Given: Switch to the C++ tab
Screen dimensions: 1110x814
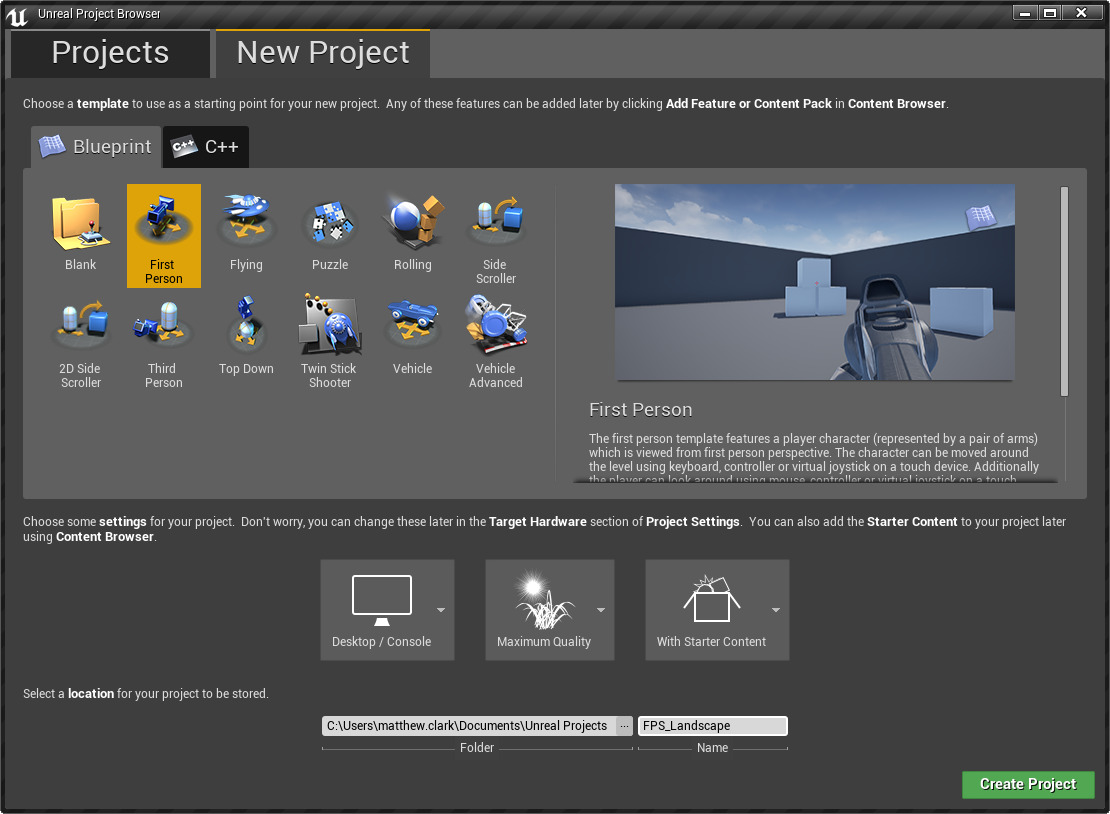Looking at the screenshot, I should [x=205, y=146].
